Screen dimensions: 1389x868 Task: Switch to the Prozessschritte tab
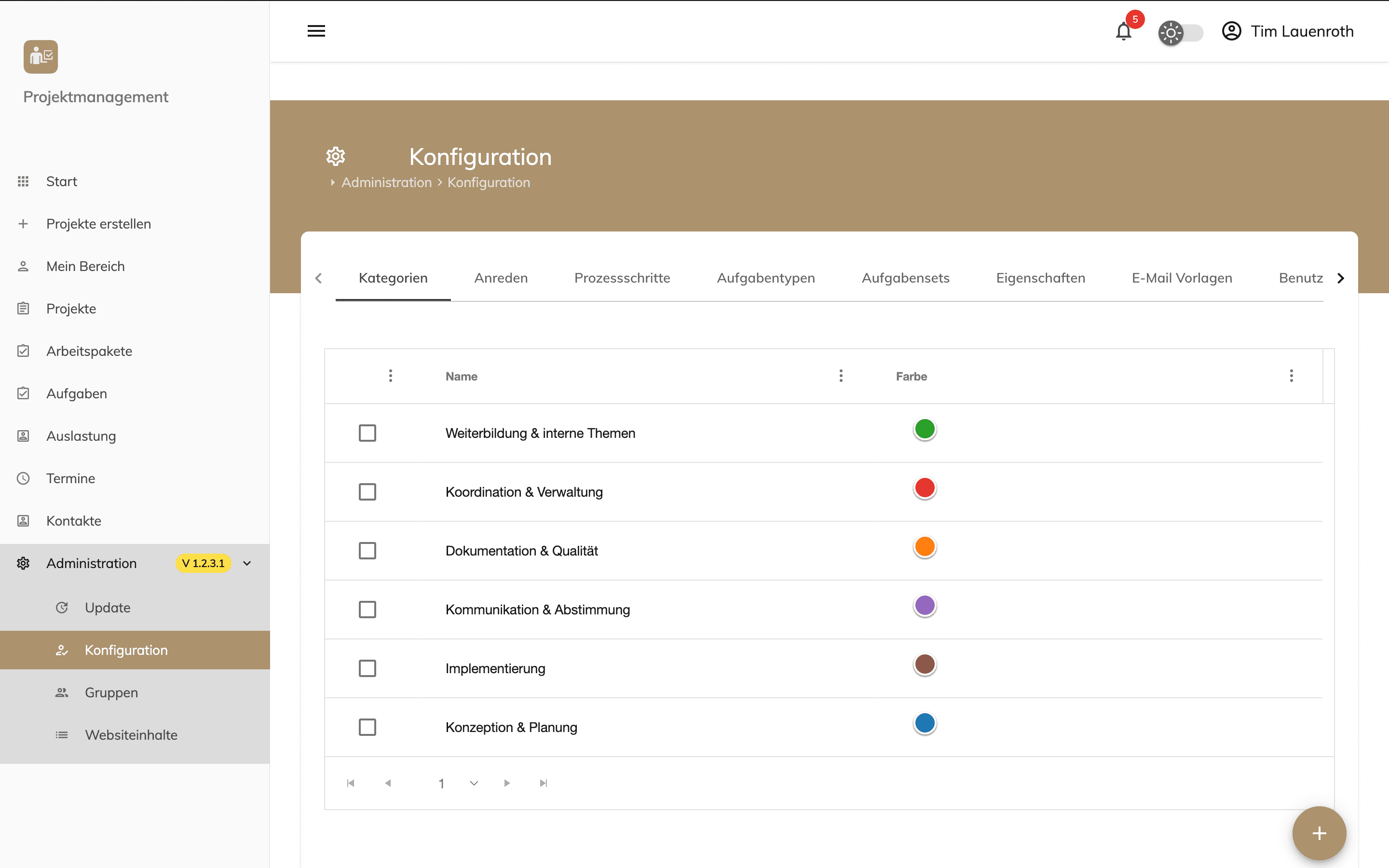[622, 278]
